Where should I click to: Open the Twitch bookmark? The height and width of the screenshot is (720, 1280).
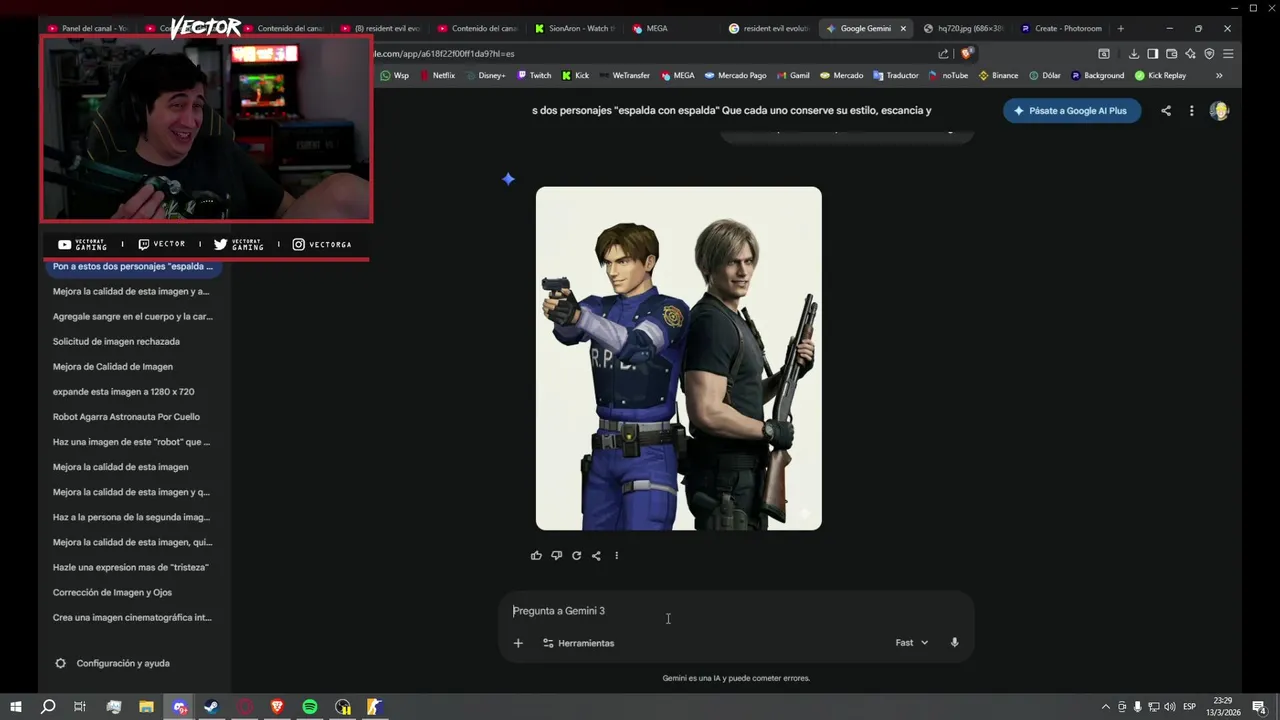(534, 75)
